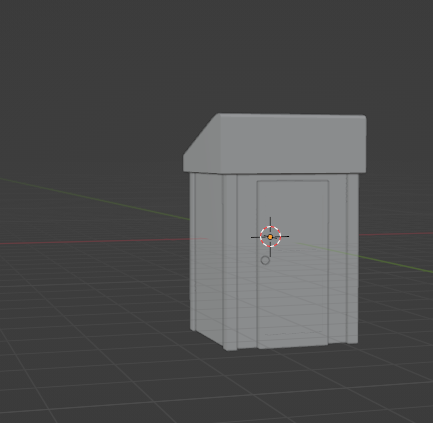Click the sloped left side of roof
The image size is (433, 423).
point(200,144)
